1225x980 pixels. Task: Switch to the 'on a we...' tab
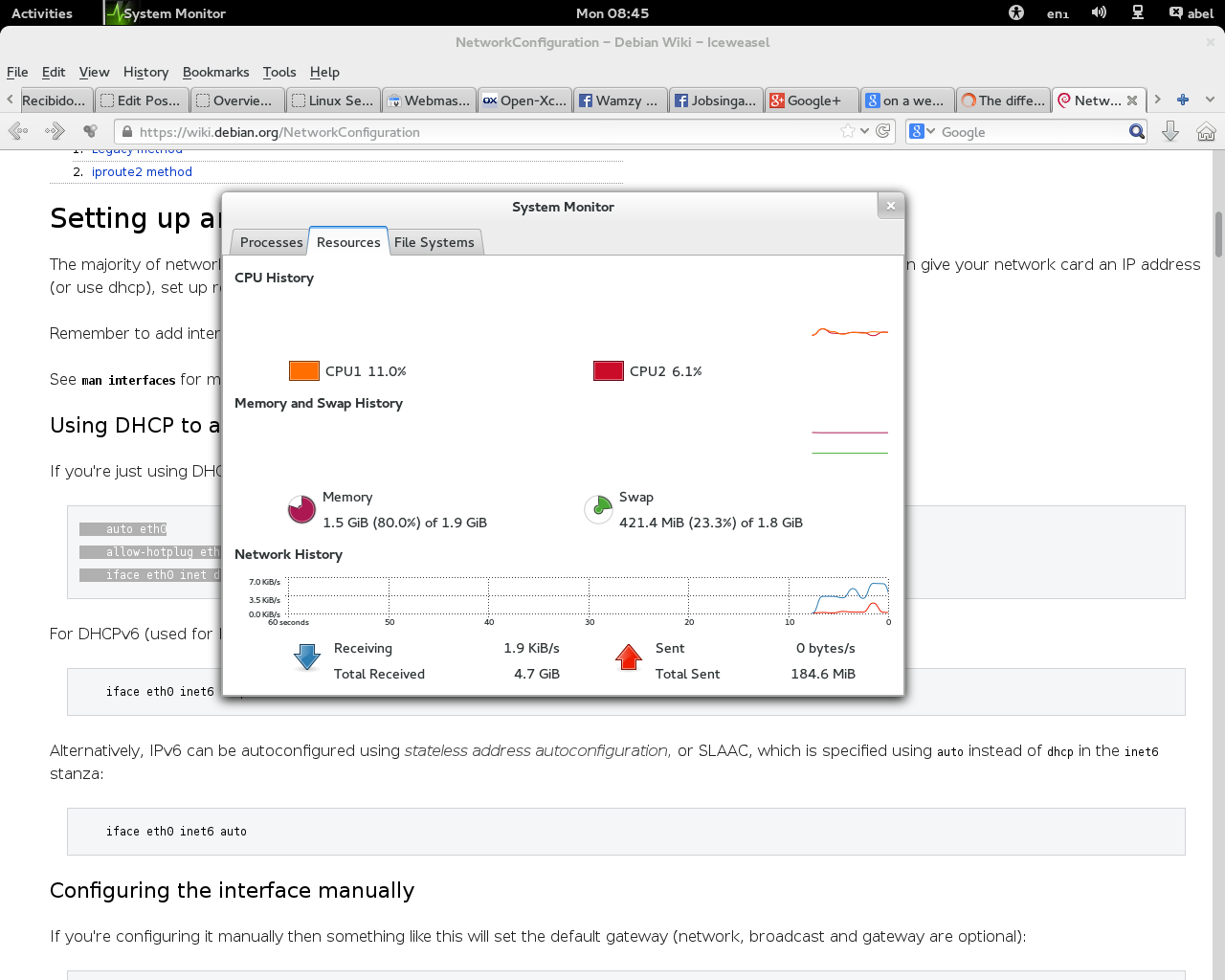[x=907, y=100]
